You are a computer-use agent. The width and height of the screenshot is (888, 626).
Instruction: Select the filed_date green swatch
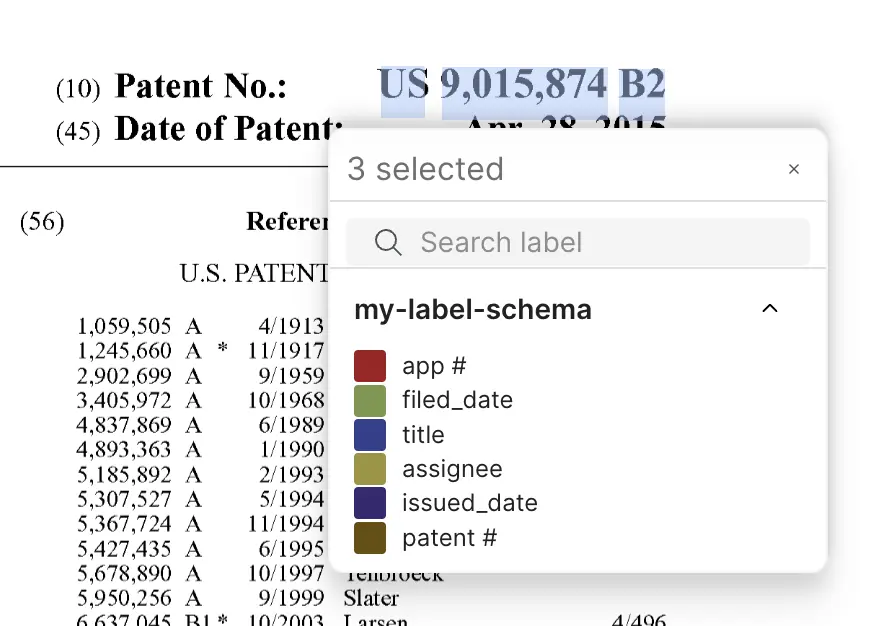pyautogui.click(x=370, y=400)
